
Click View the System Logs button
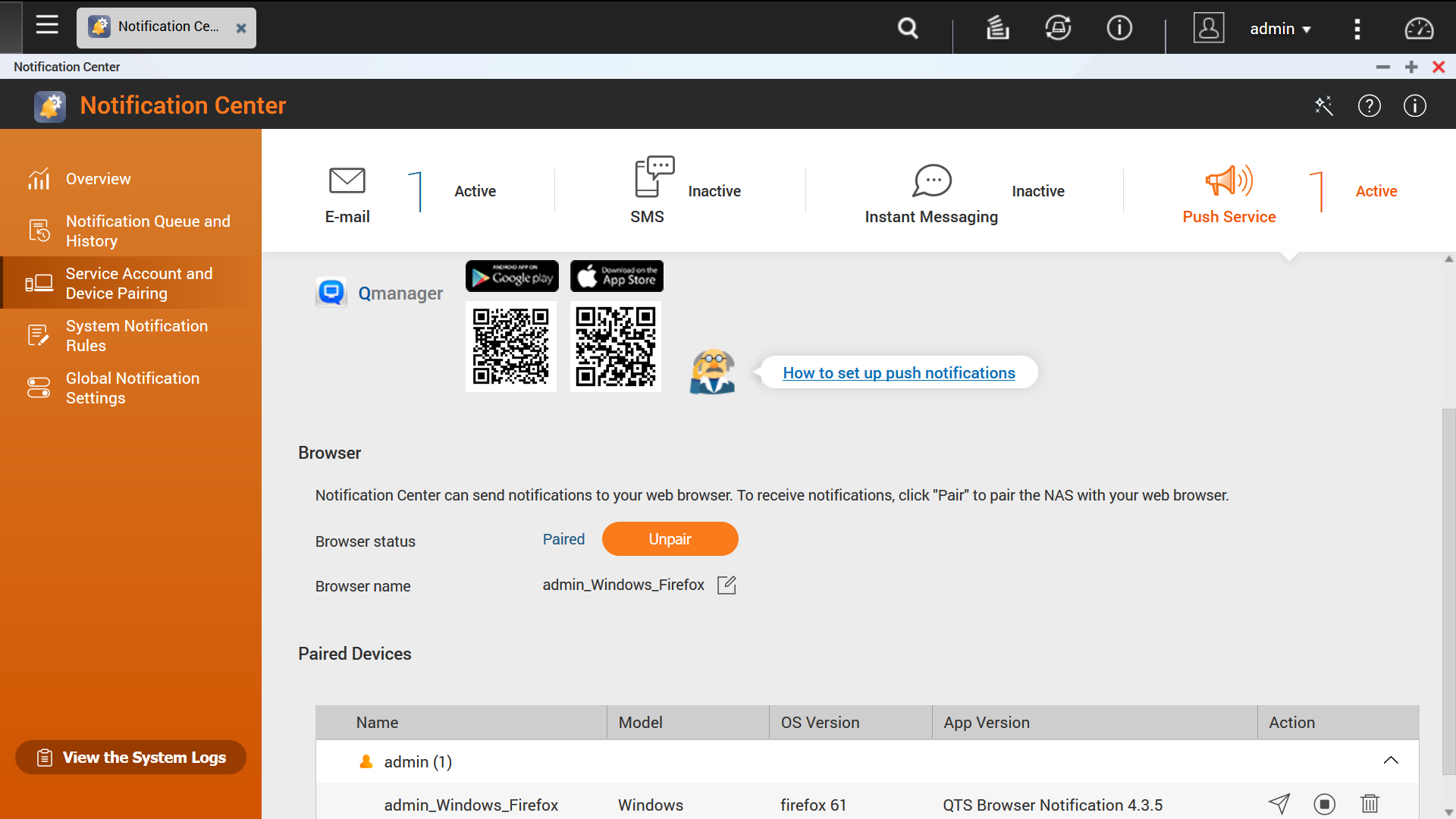(130, 758)
